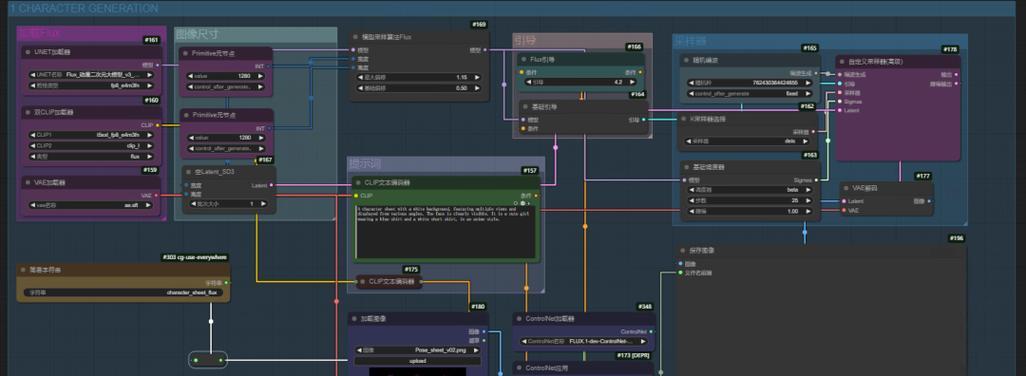
Task: Collapse the VAE加载器 node via its title dot
Action: click(x=27, y=182)
